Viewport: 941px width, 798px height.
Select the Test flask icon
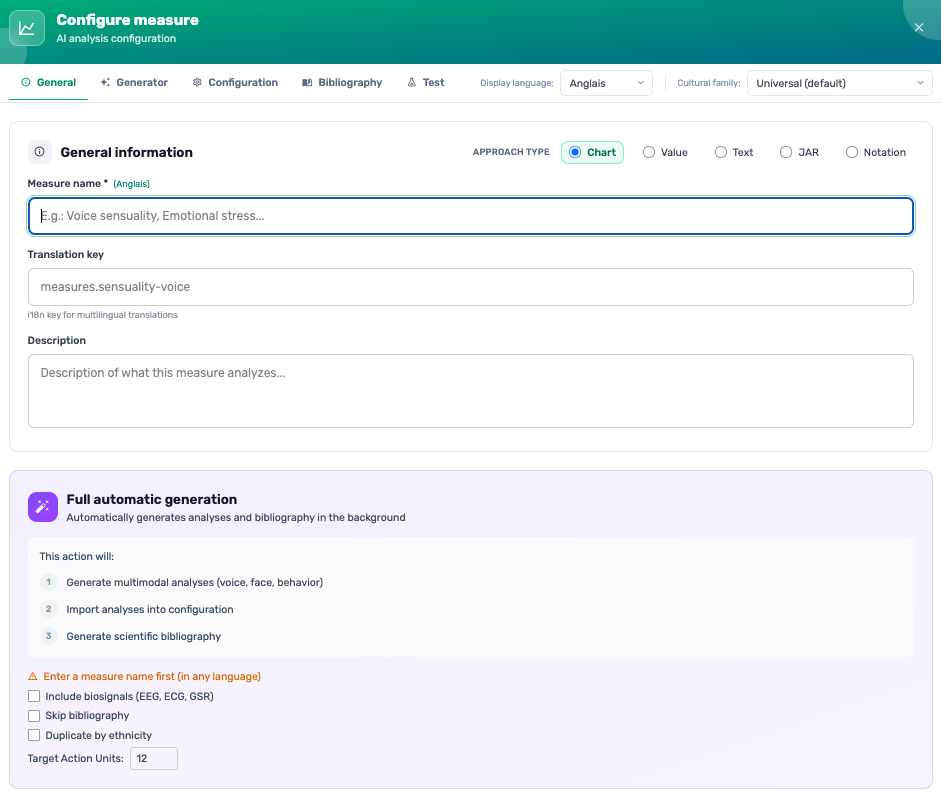point(410,82)
